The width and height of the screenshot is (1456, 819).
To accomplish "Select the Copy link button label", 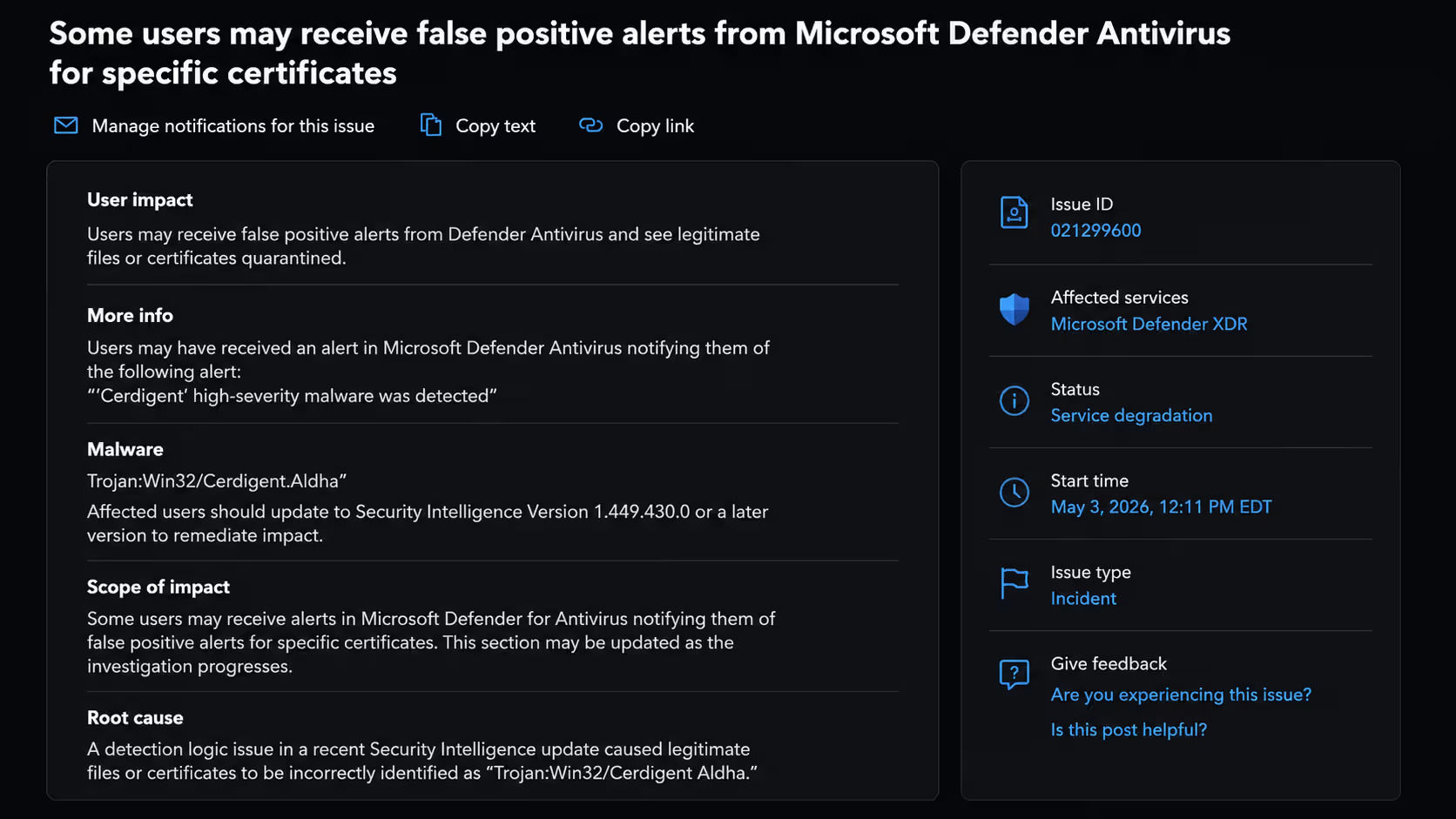I will [655, 126].
